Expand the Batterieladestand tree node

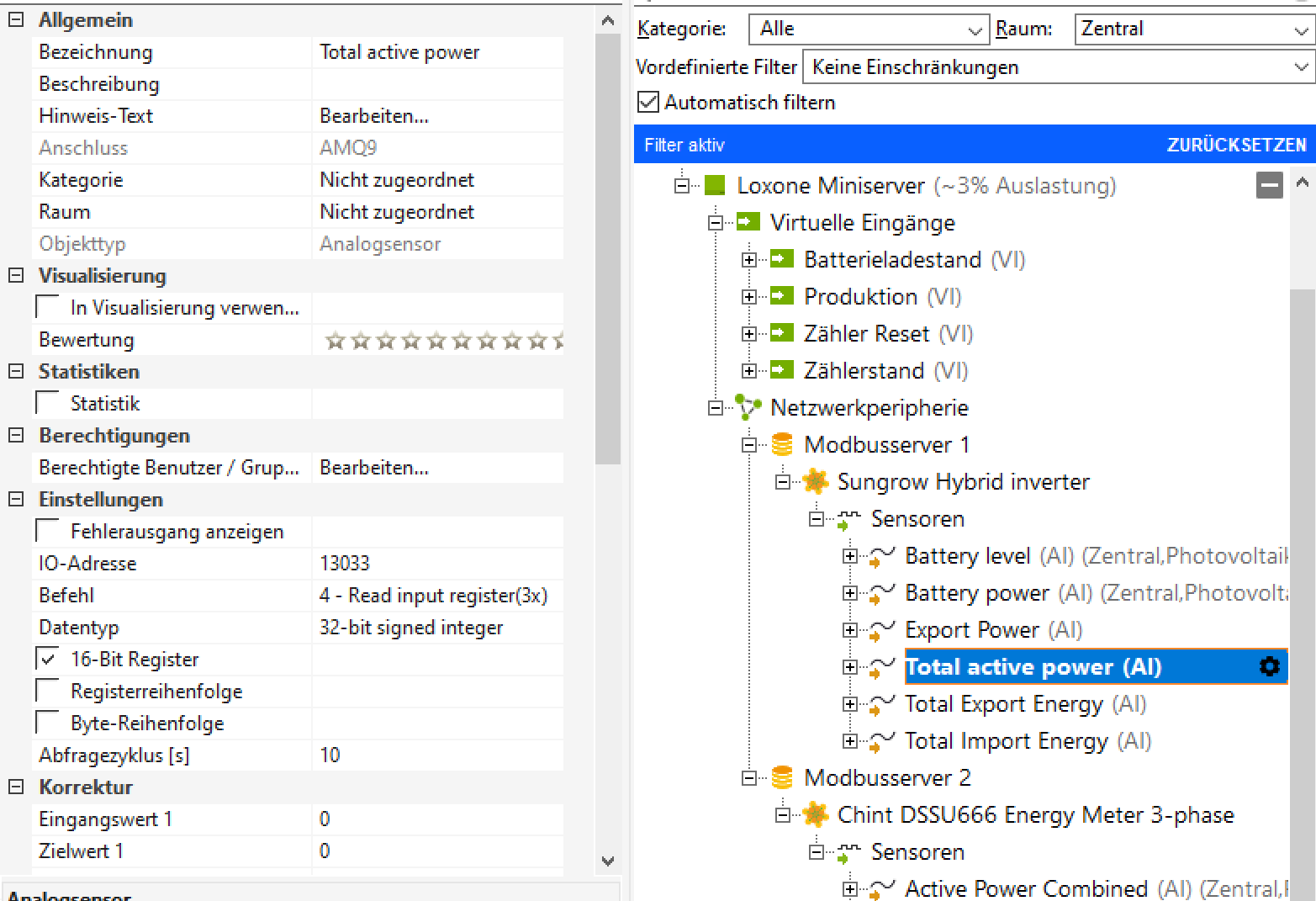748,260
